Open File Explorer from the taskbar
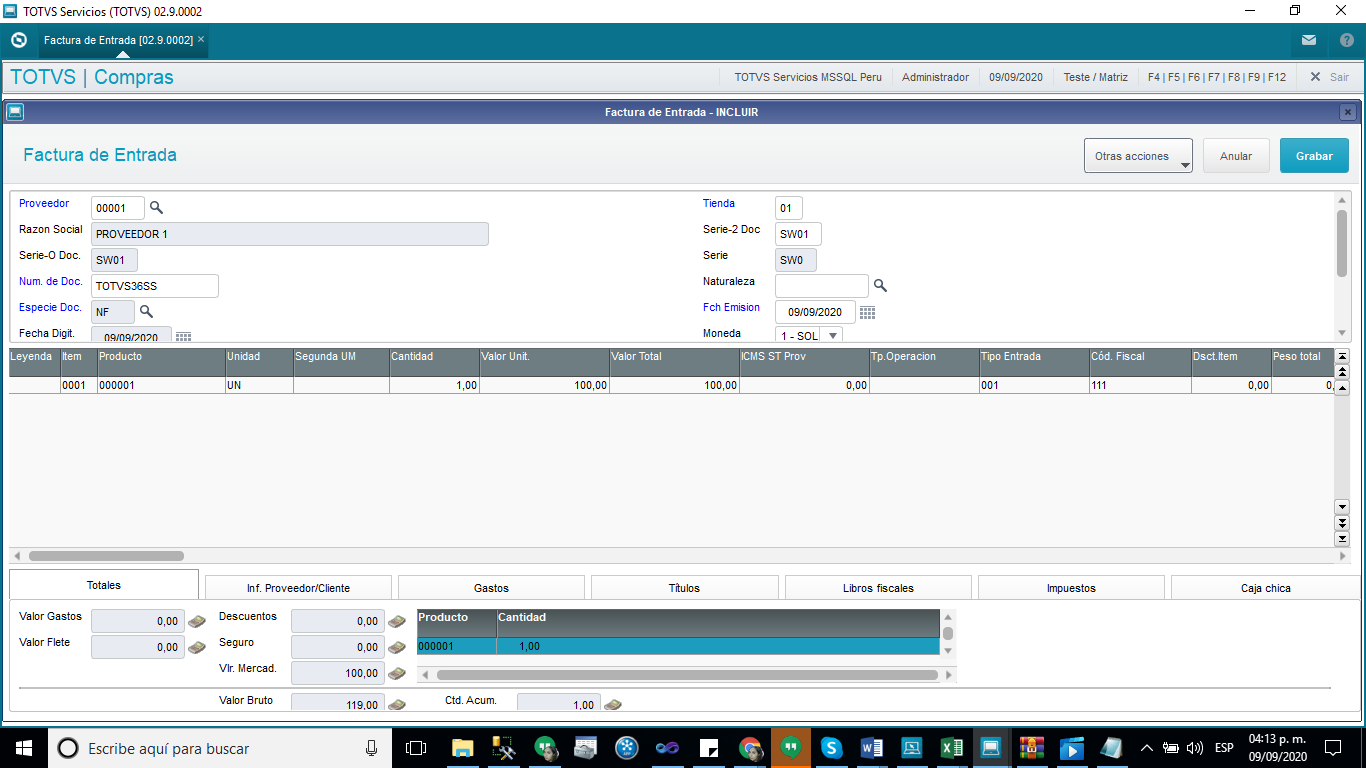The image size is (1366, 768). tap(462, 748)
